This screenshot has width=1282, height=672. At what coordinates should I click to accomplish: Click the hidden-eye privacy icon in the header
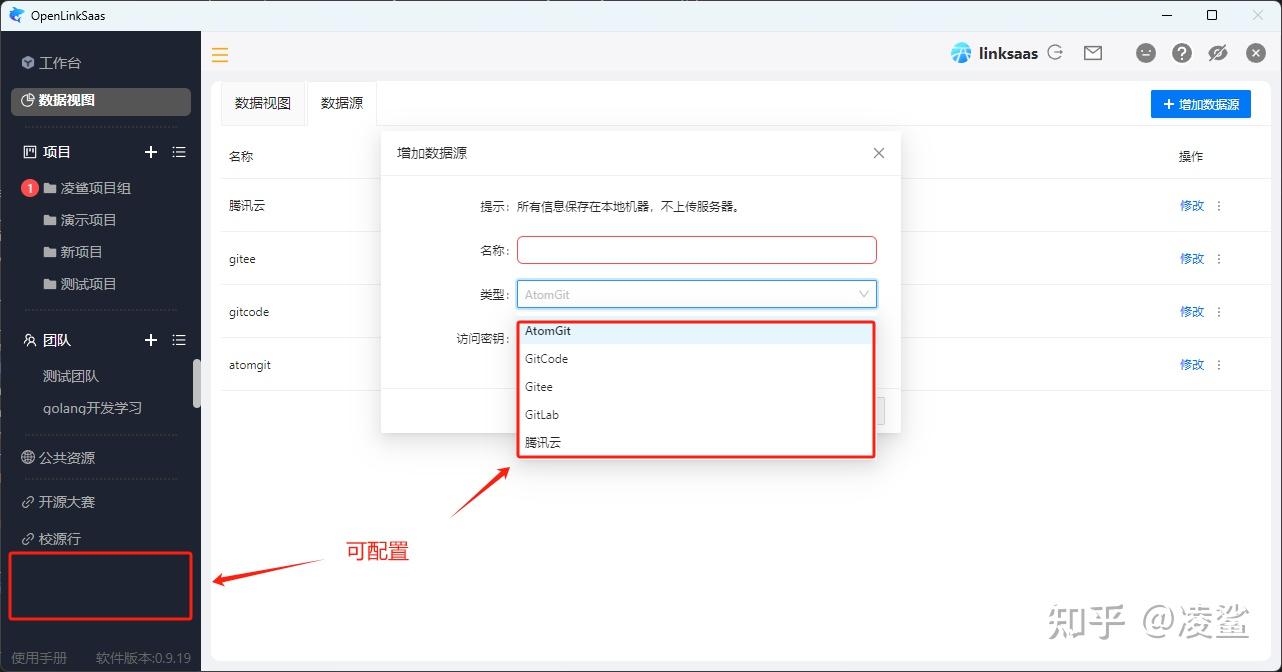click(x=1218, y=53)
